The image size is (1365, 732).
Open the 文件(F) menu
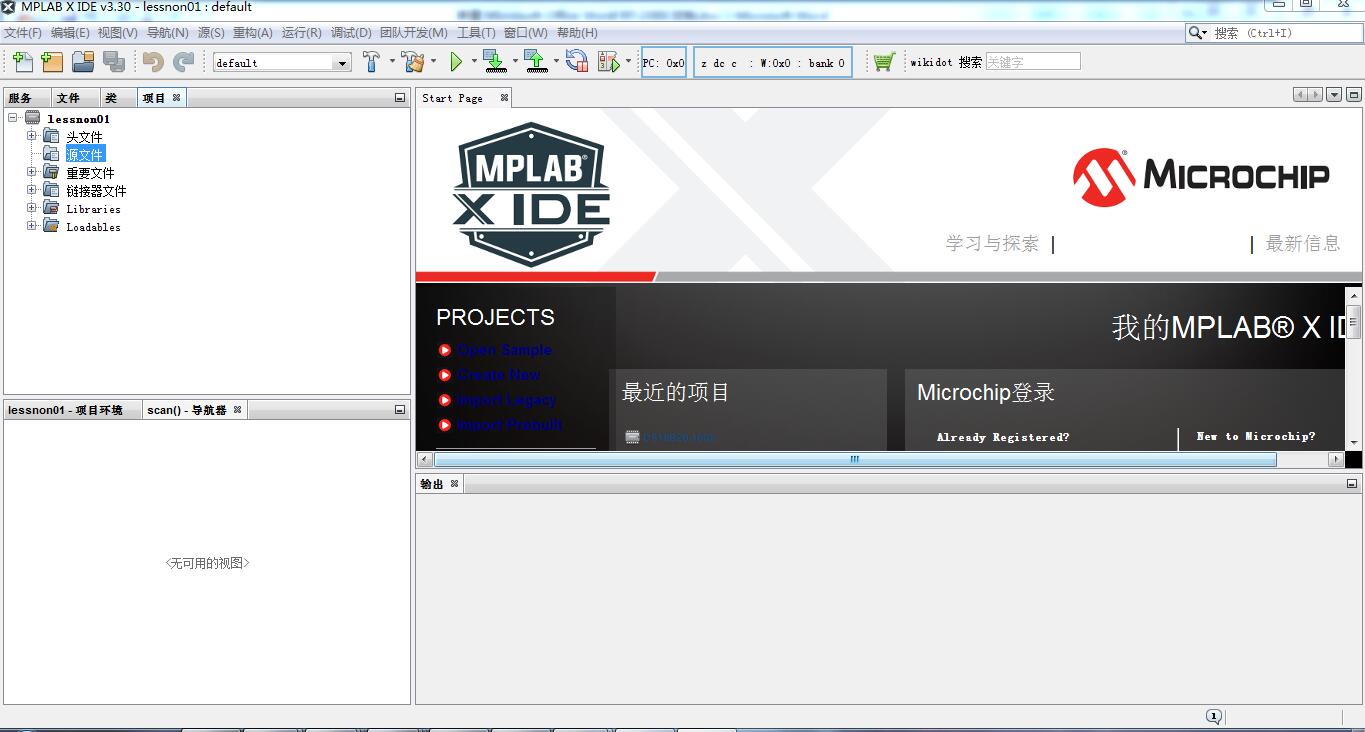pyautogui.click(x=23, y=33)
